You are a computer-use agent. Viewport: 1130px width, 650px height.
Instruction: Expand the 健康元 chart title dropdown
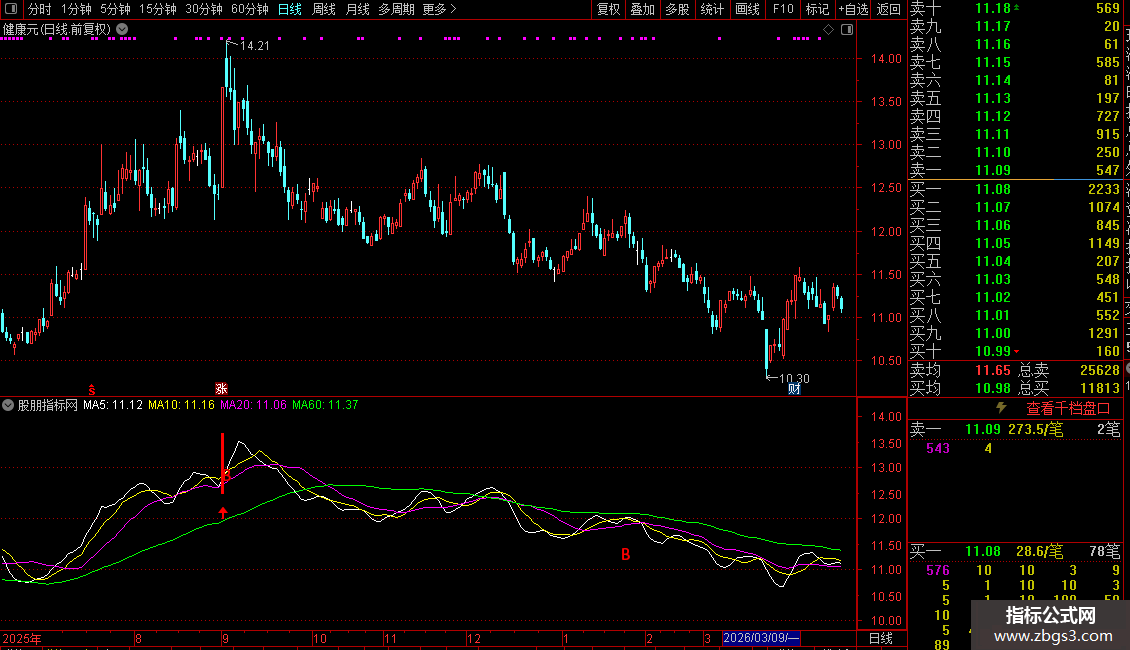(122, 30)
